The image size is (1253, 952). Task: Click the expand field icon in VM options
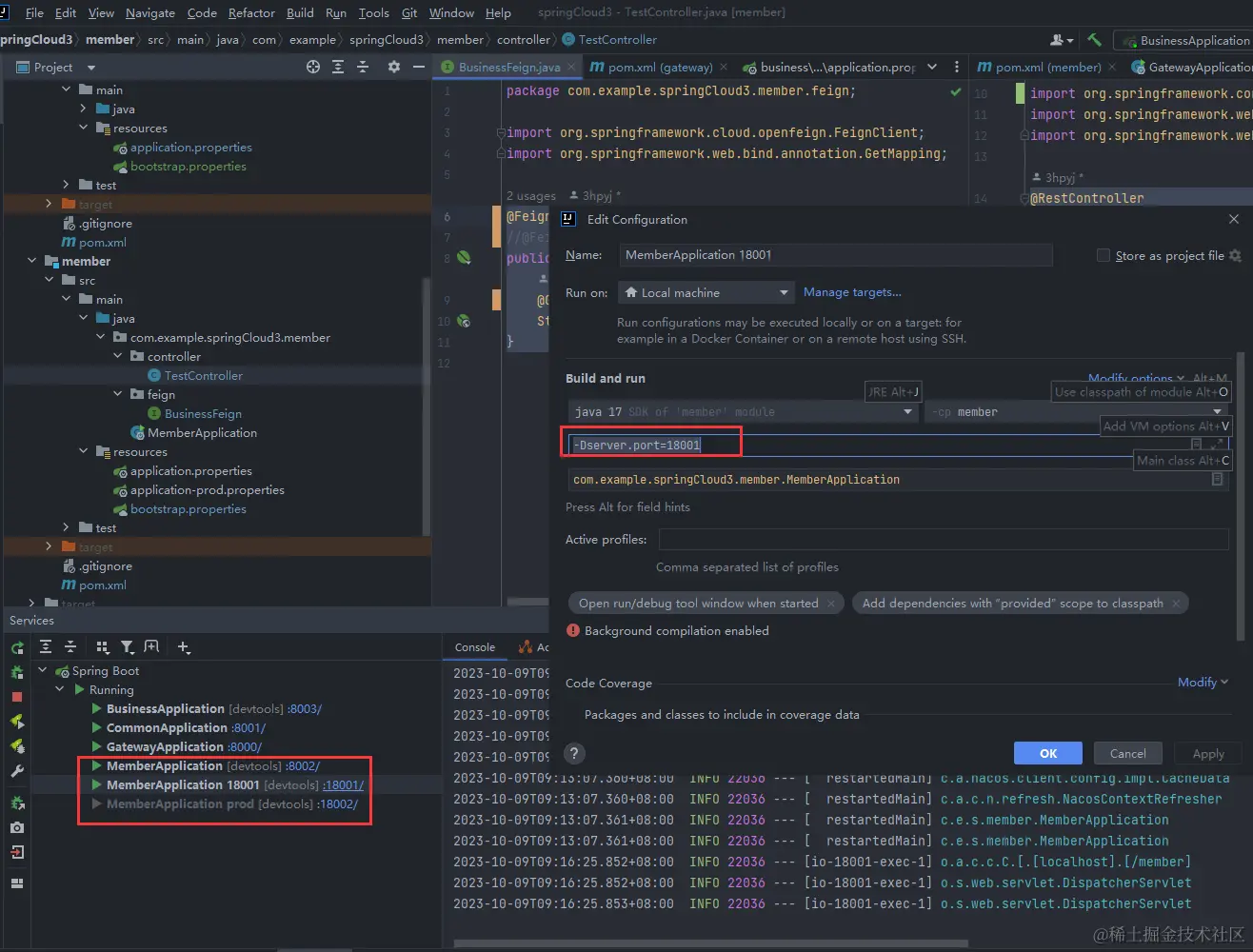(1217, 445)
